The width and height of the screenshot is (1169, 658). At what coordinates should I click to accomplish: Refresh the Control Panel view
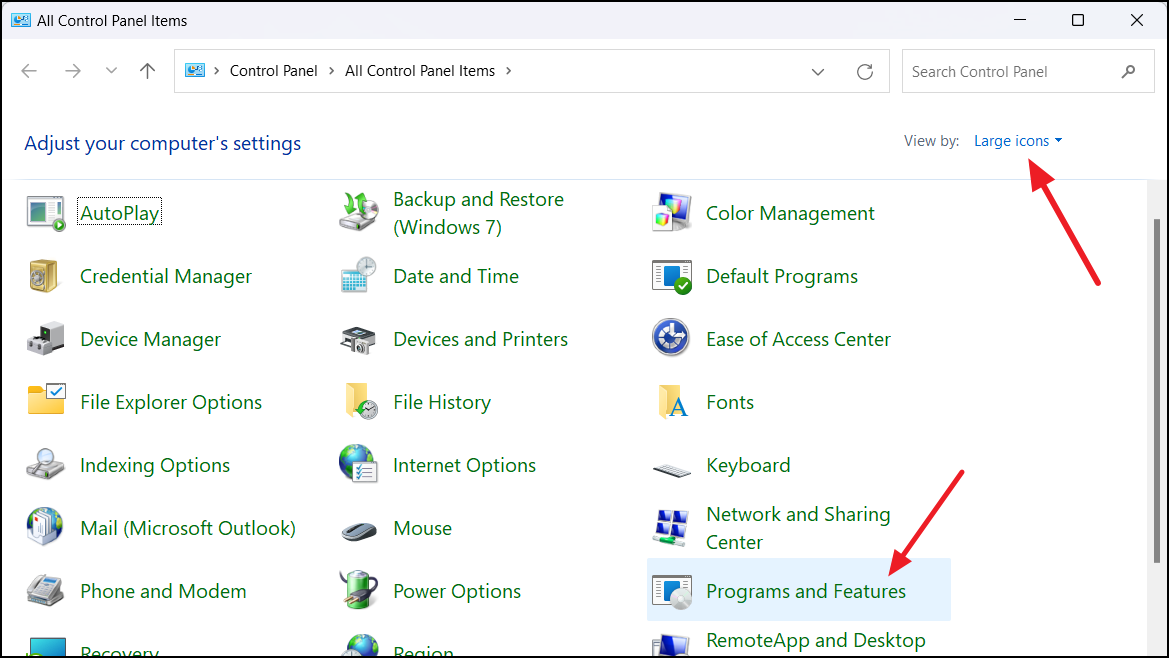click(864, 71)
